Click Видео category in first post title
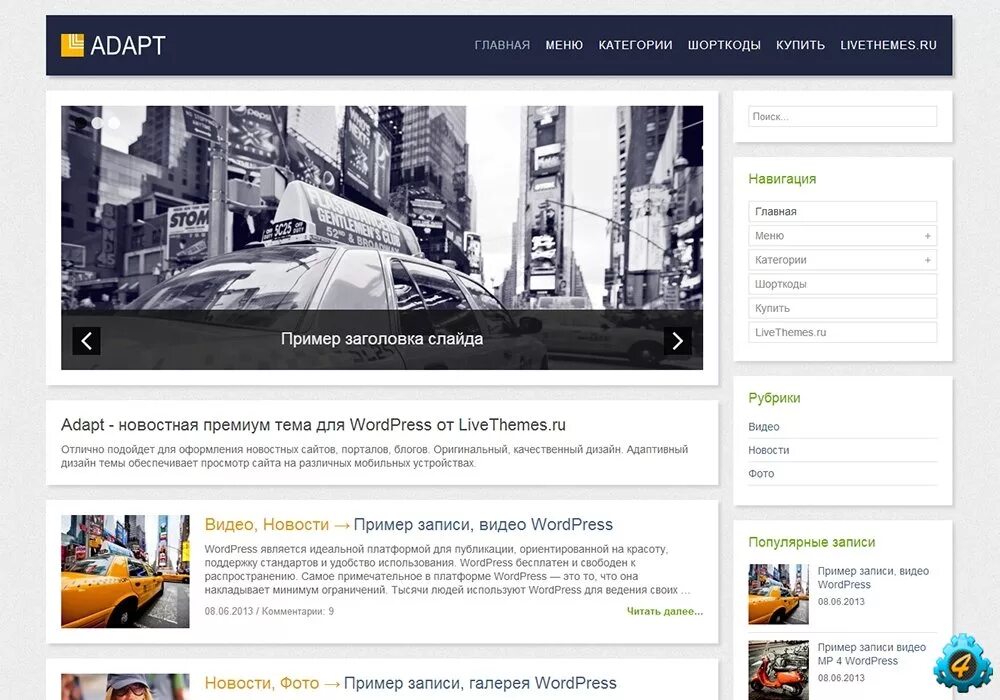The width and height of the screenshot is (1000, 700). (x=228, y=525)
